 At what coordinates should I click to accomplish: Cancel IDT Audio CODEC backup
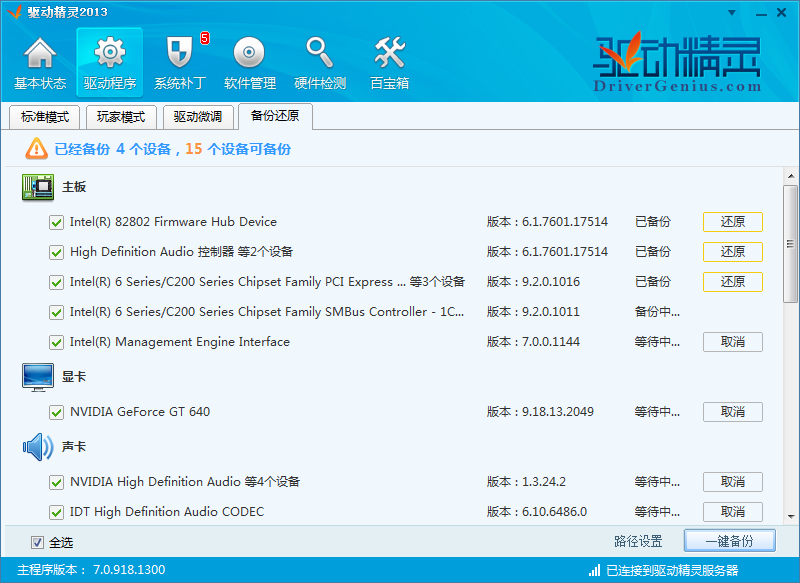pyautogui.click(x=733, y=512)
